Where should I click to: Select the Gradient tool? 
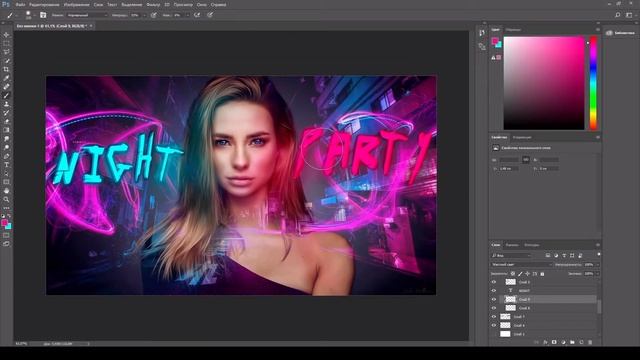6,130
